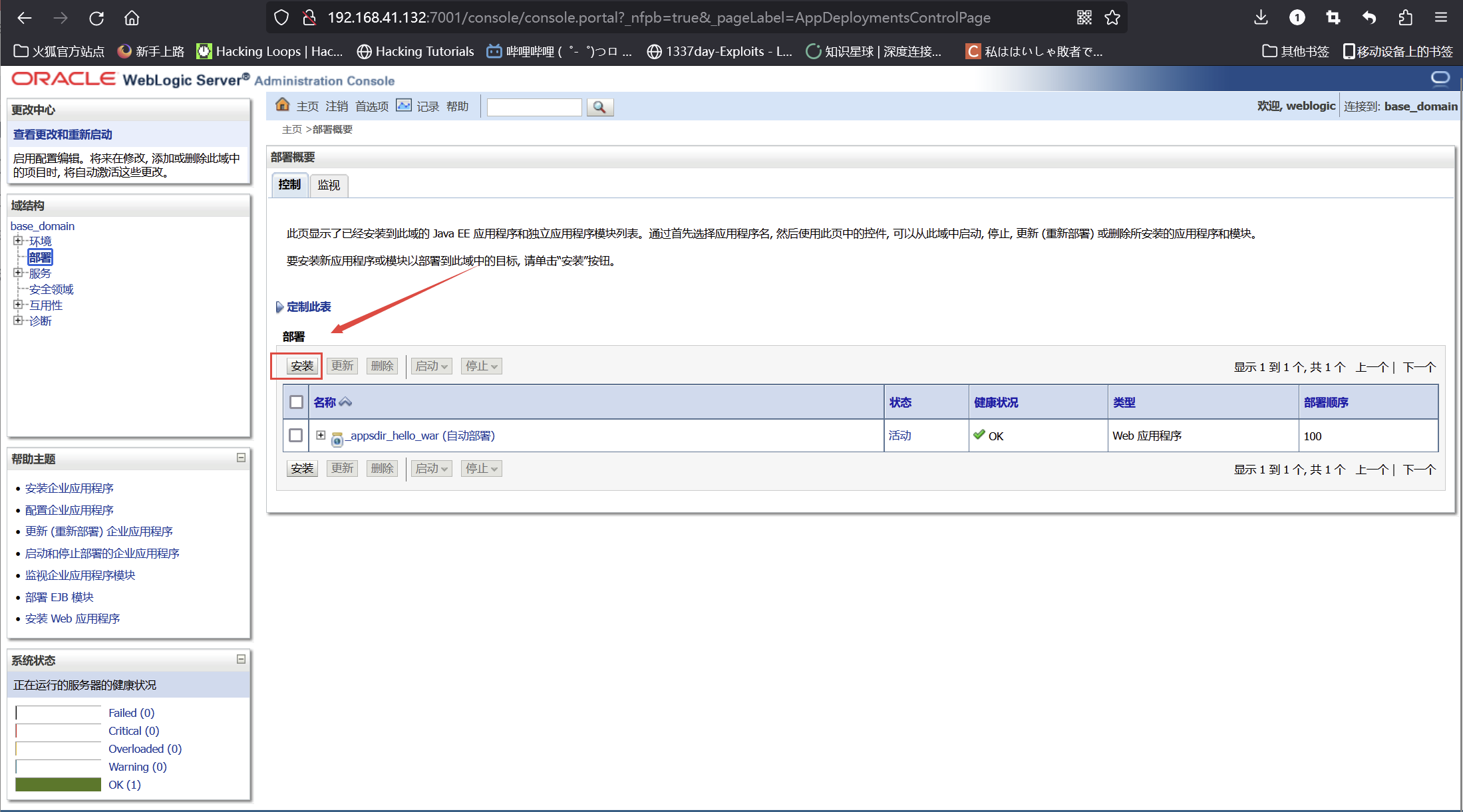Open the browser hamburger menu
Viewport: 1463px width, 812px height.
click(1441, 18)
